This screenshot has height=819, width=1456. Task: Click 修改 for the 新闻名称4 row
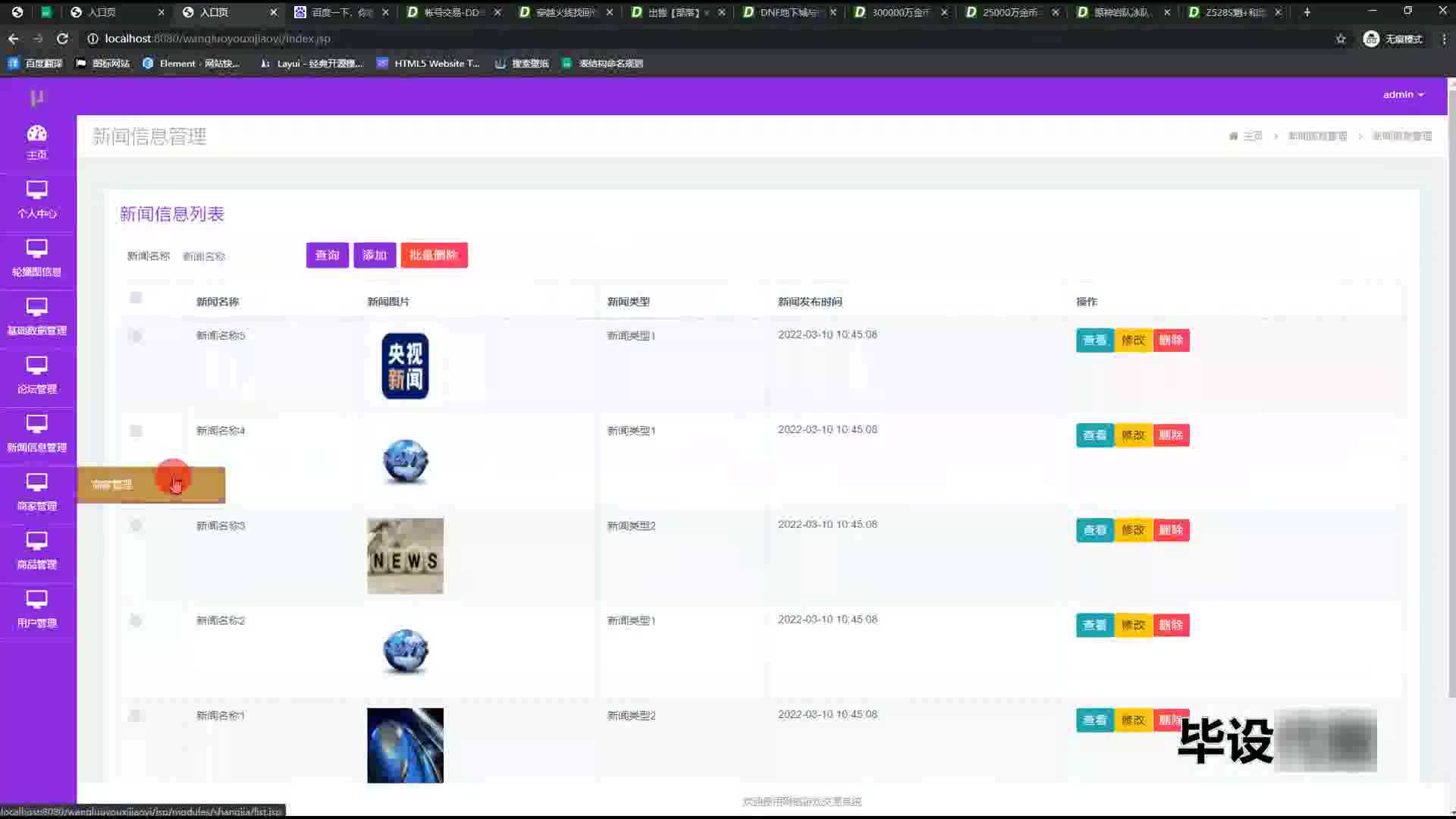click(1133, 435)
